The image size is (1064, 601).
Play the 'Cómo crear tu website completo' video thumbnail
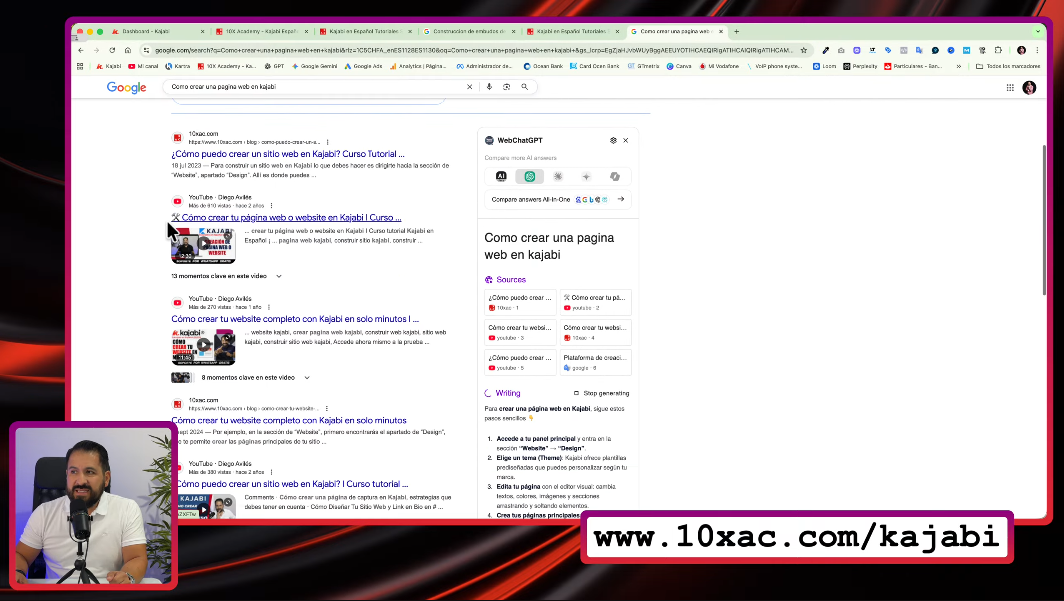[x=204, y=347]
